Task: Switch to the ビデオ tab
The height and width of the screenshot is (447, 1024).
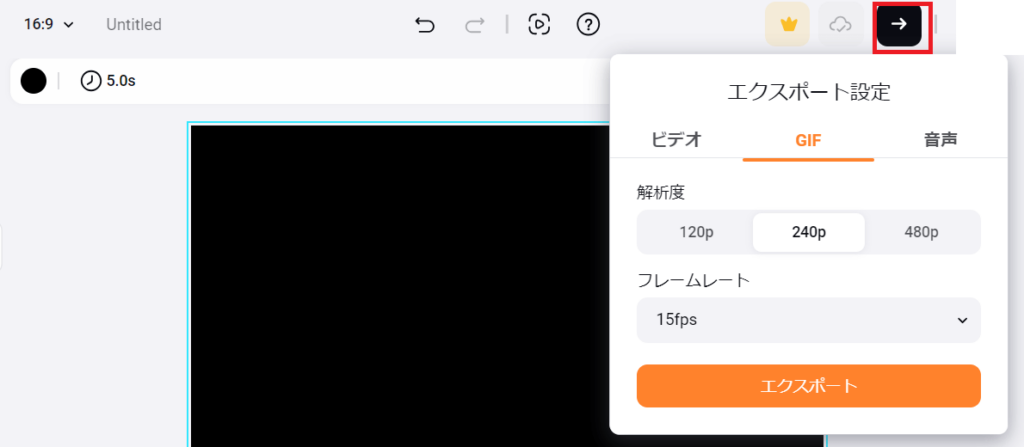Action: point(677,139)
